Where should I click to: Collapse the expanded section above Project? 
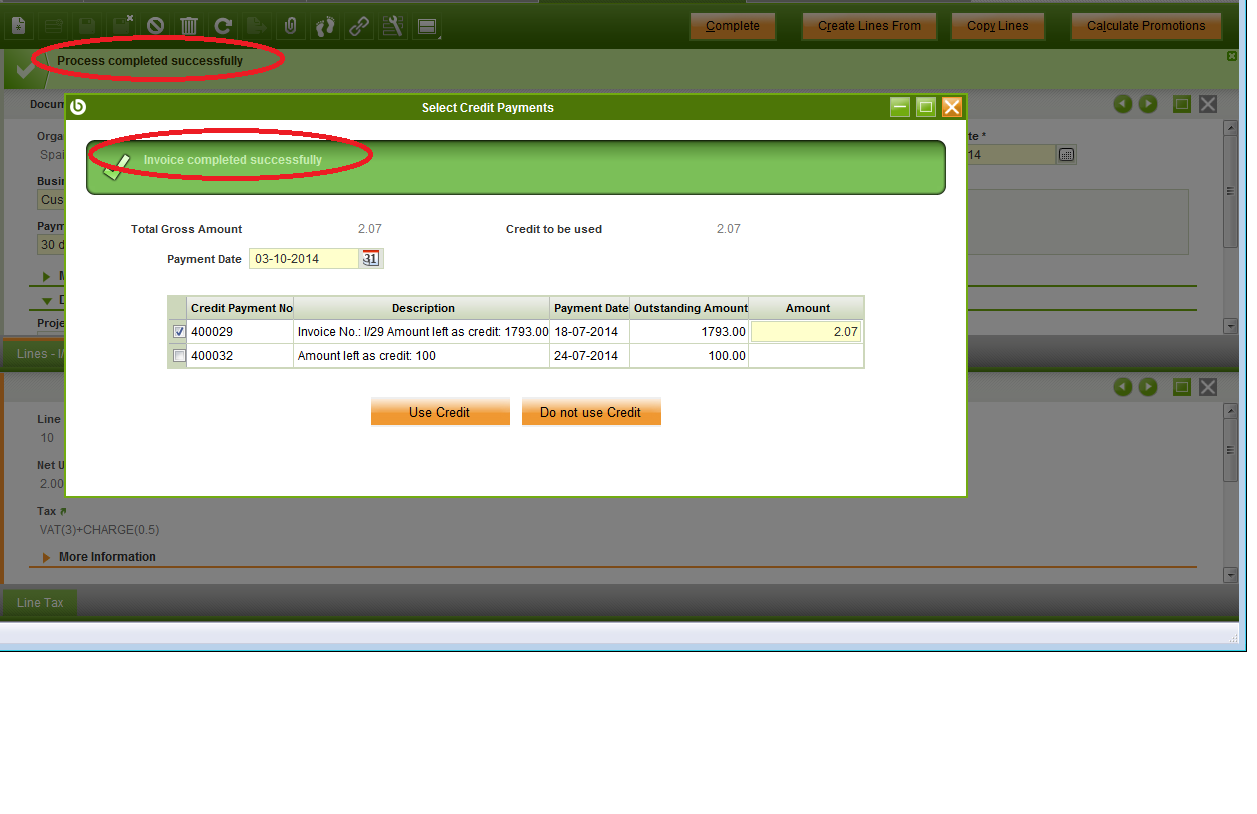click(47, 299)
